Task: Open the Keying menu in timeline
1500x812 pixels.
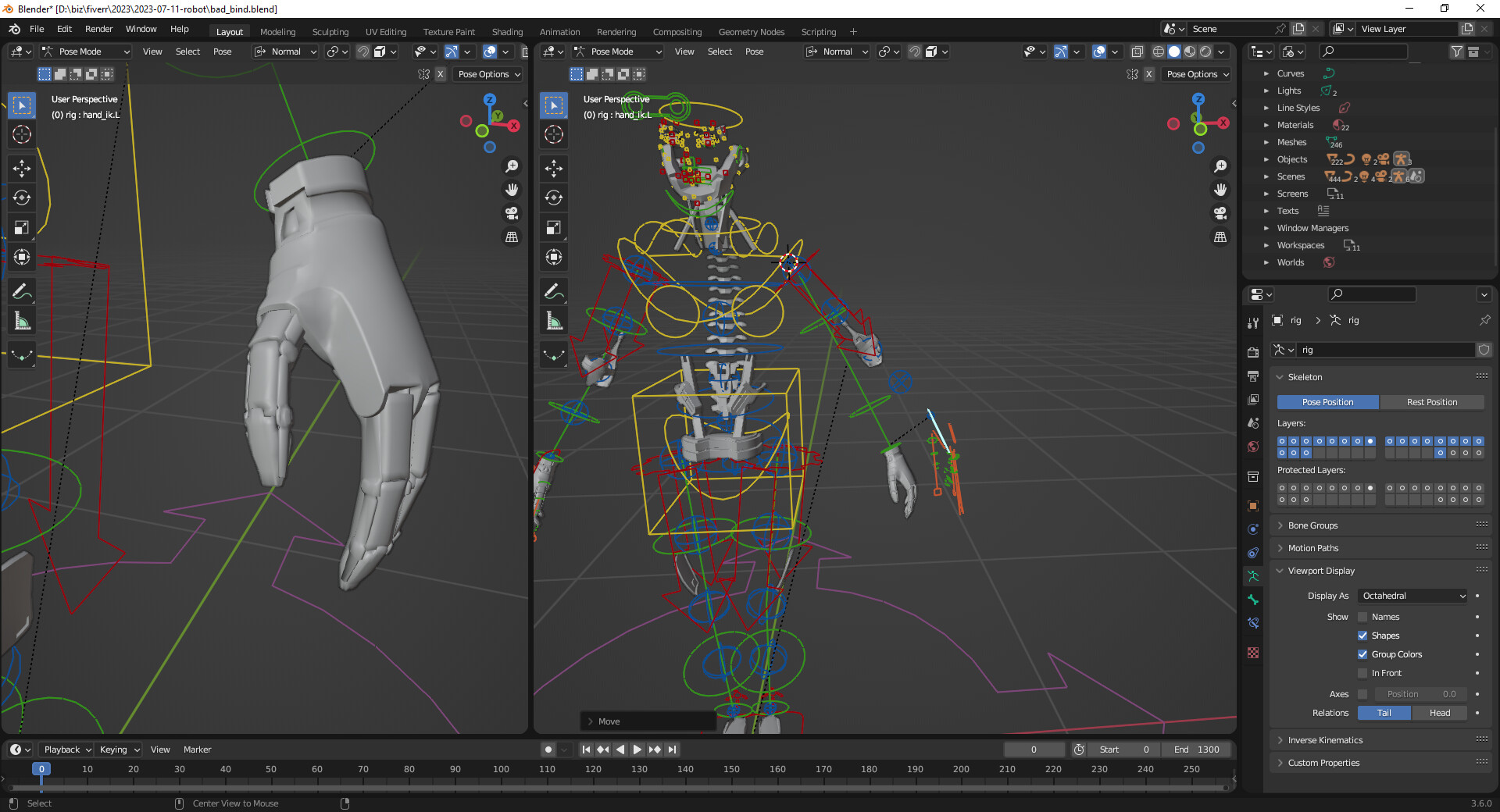Action: (119, 750)
